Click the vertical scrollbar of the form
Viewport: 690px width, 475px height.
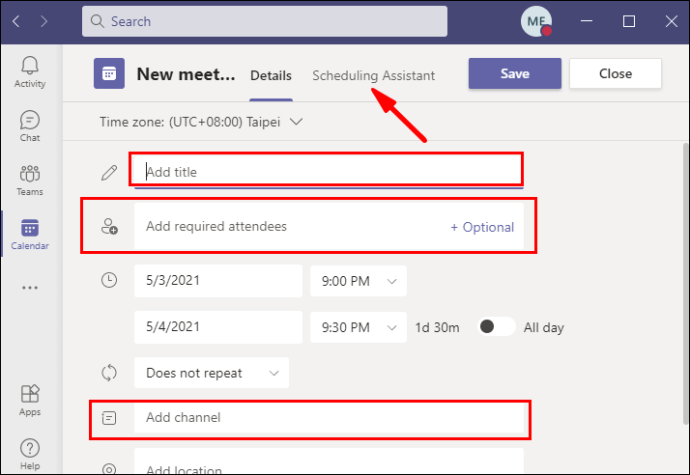(686, 284)
